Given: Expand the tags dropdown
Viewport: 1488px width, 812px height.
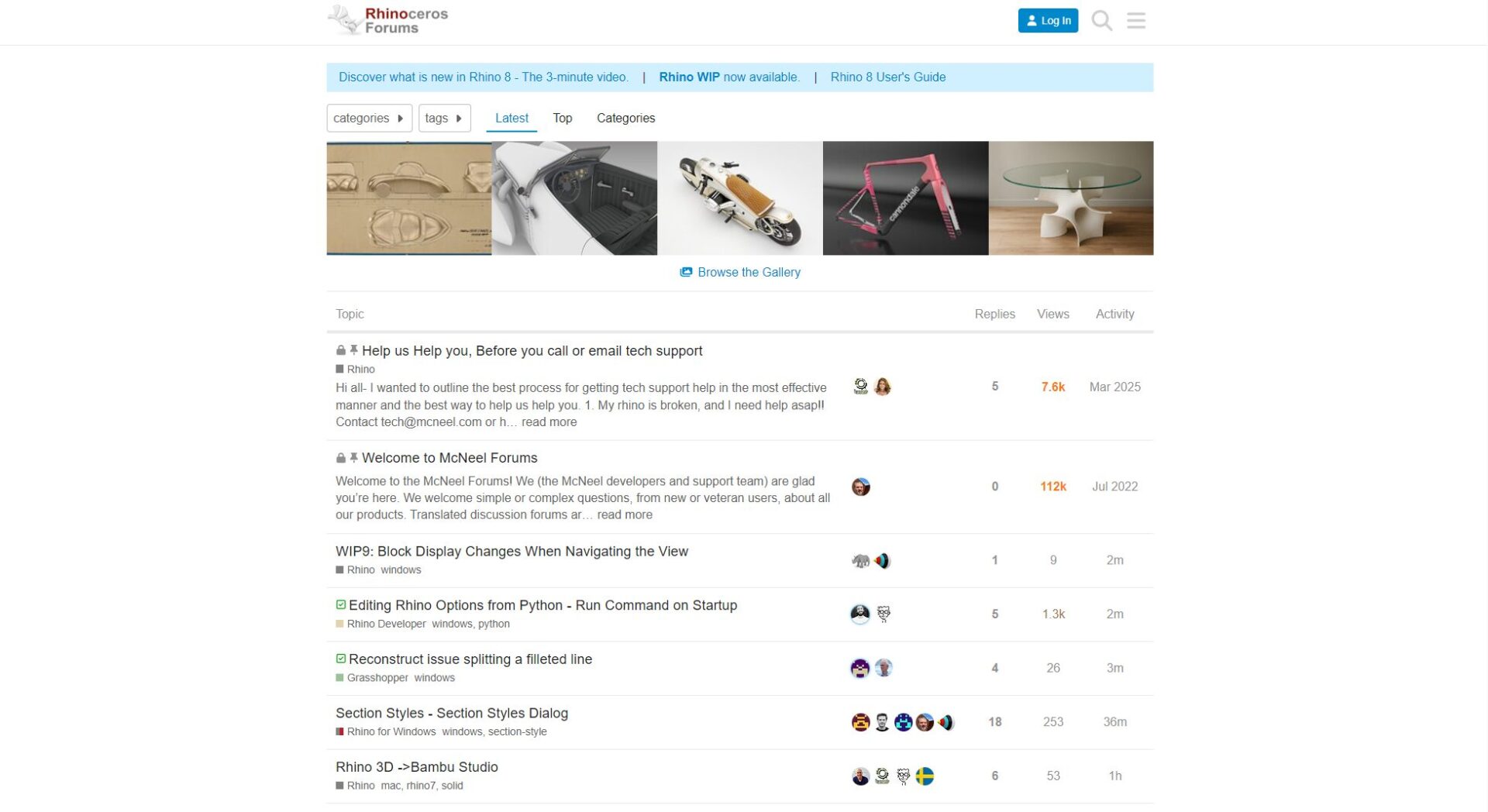Looking at the screenshot, I should [444, 119].
